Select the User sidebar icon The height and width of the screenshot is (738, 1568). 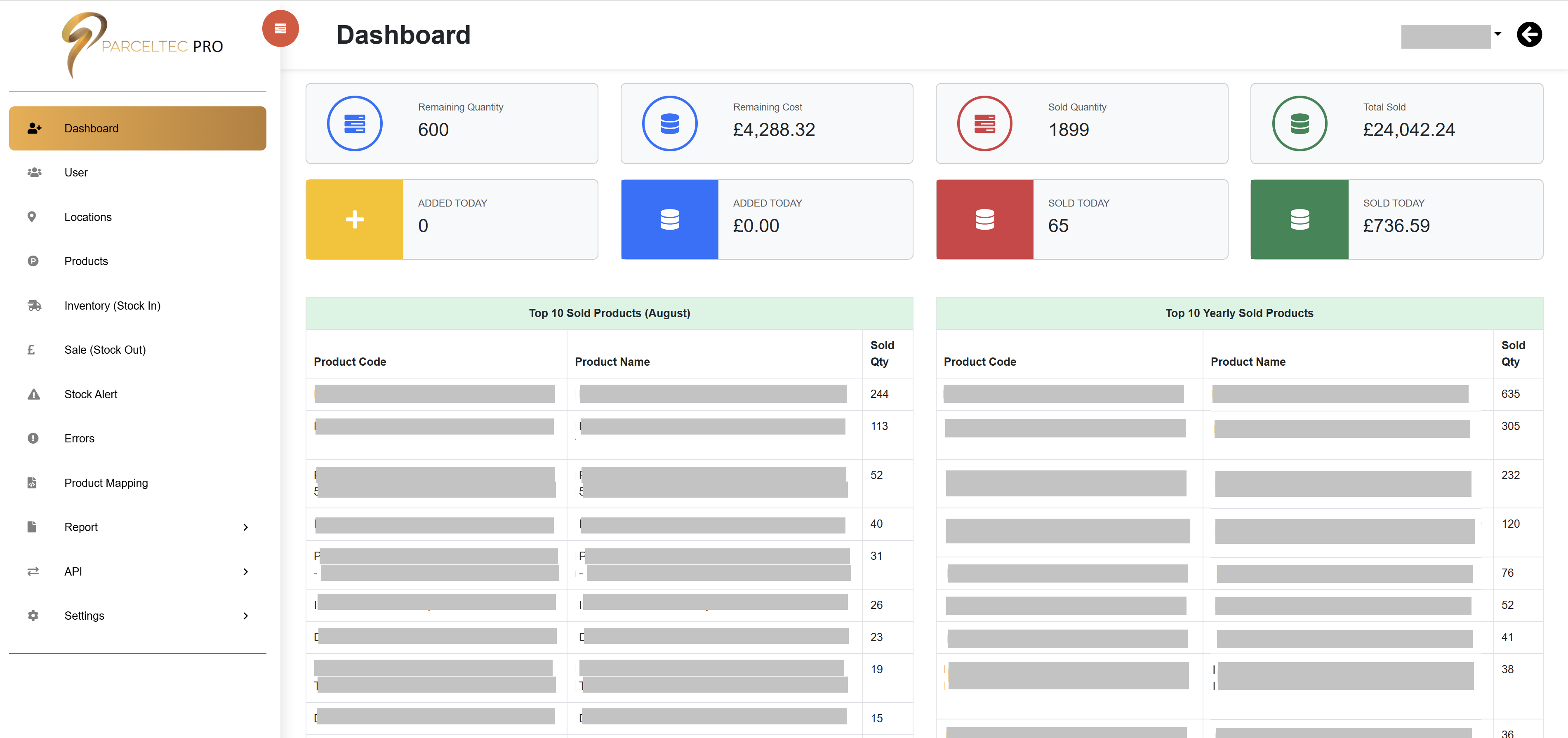33,172
